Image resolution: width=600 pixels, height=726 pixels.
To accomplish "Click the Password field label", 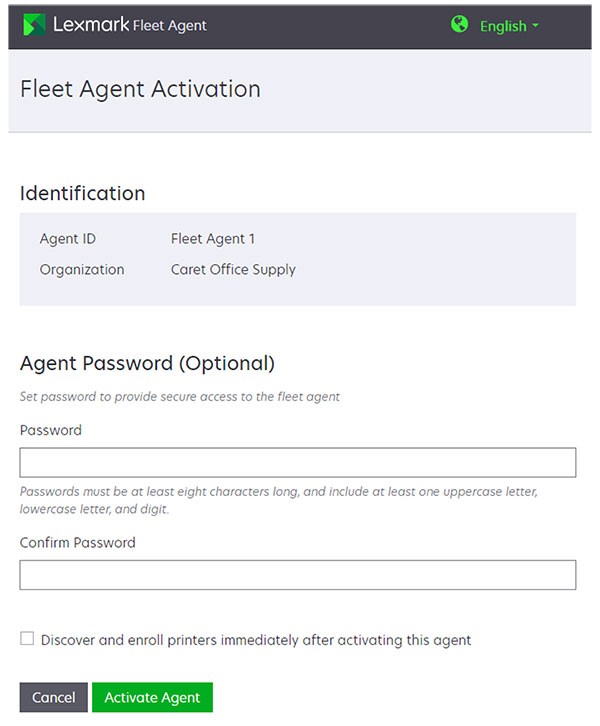I will [51, 430].
